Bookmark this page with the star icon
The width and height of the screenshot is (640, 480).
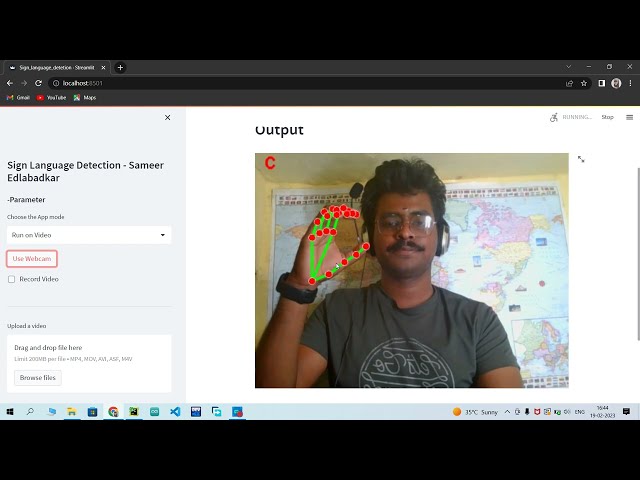tap(584, 83)
